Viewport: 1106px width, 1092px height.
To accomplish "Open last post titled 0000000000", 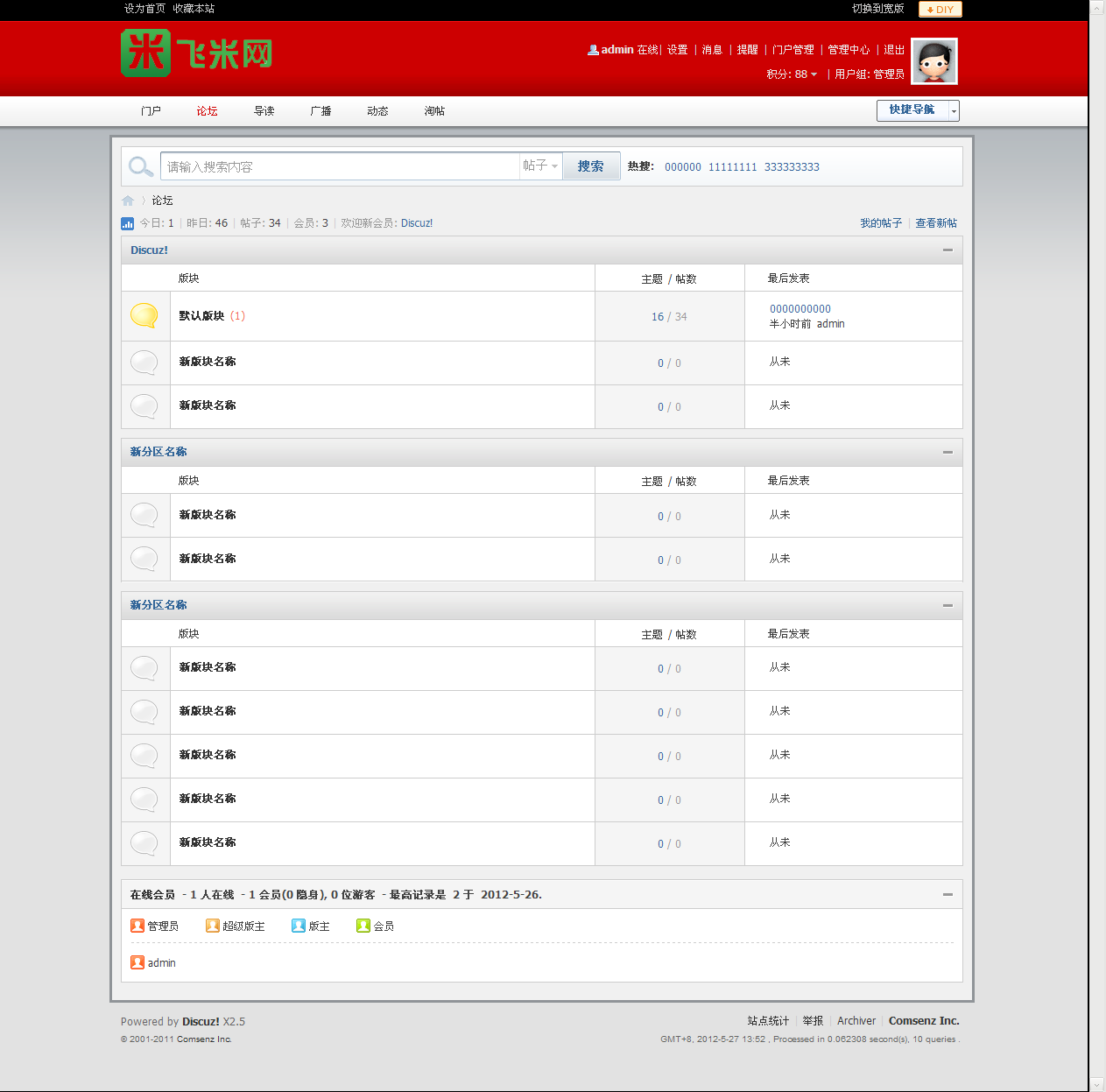I will (800, 309).
